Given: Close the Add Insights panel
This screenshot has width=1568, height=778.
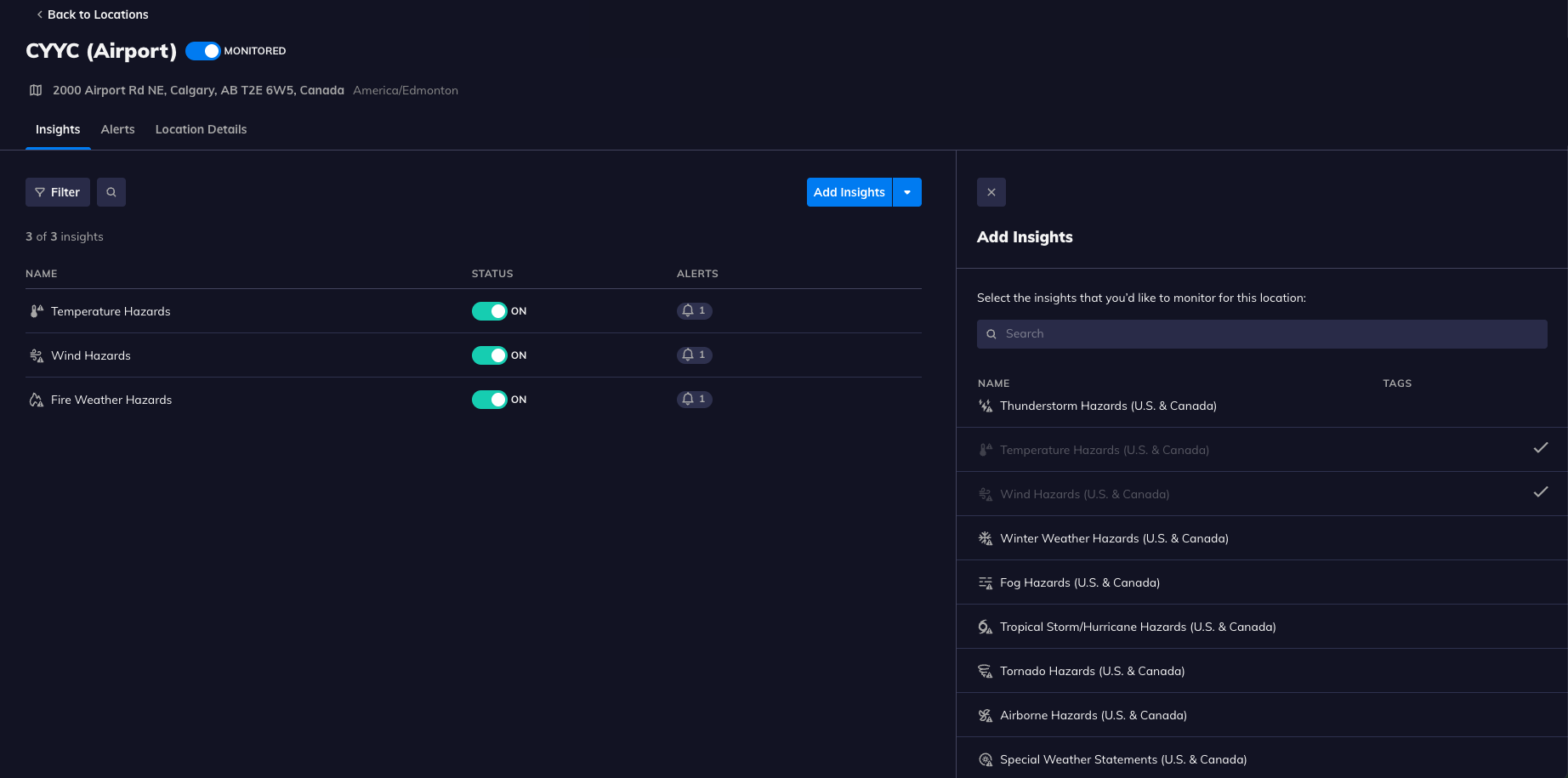Looking at the screenshot, I should pos(991,192).
